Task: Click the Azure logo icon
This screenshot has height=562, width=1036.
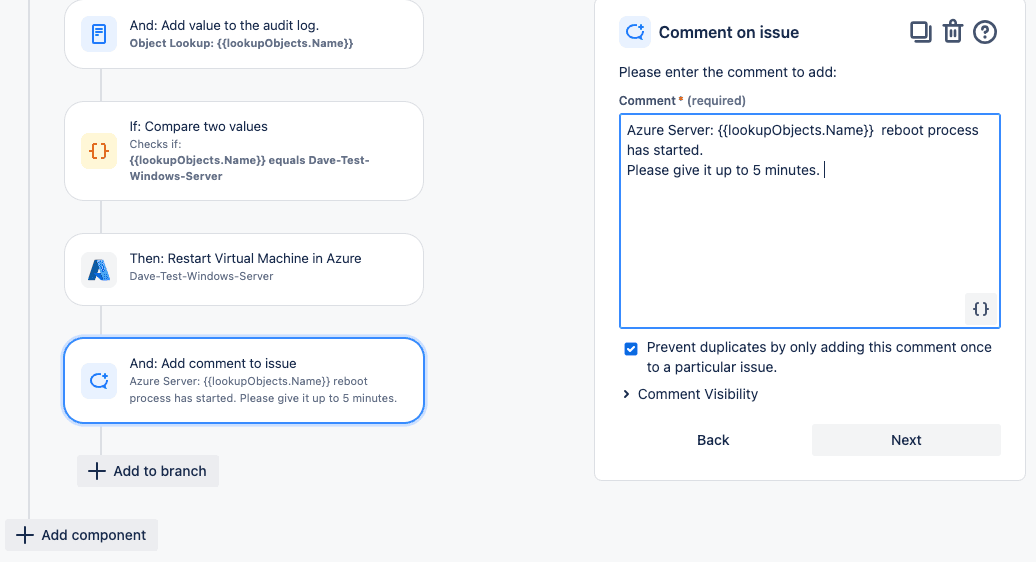Action: click(x=99, y=269)
